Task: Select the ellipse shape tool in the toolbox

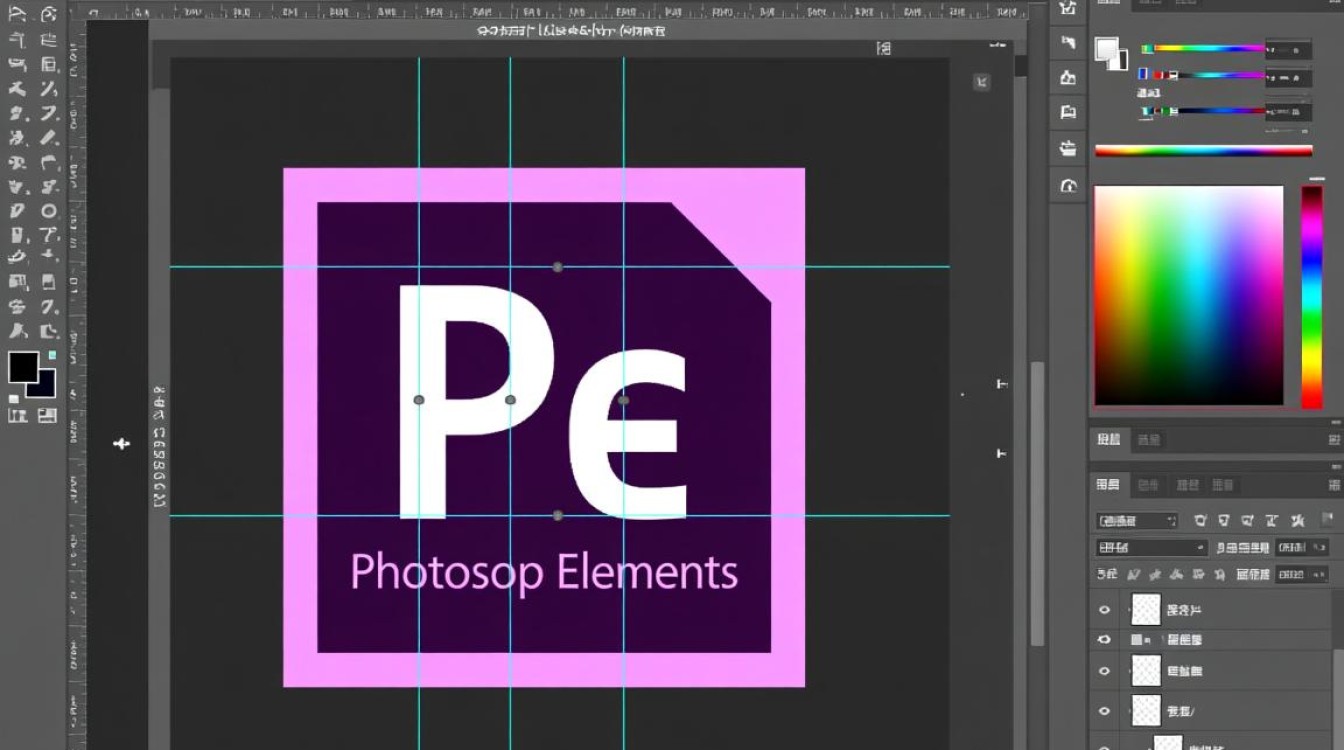Action: (x=48, y=211)
